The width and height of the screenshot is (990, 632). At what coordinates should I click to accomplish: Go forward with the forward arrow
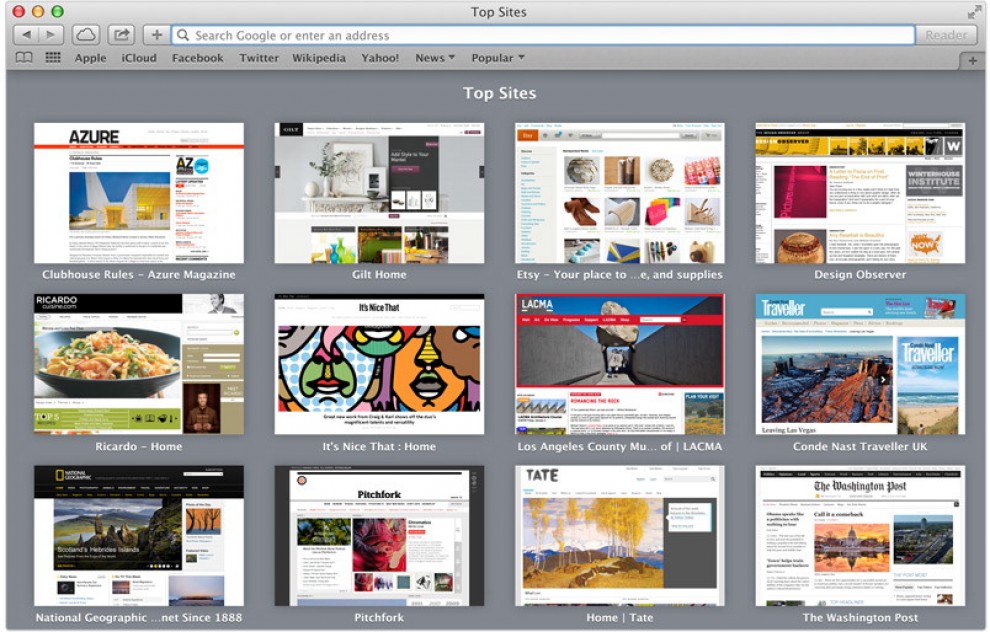[51, 35]
